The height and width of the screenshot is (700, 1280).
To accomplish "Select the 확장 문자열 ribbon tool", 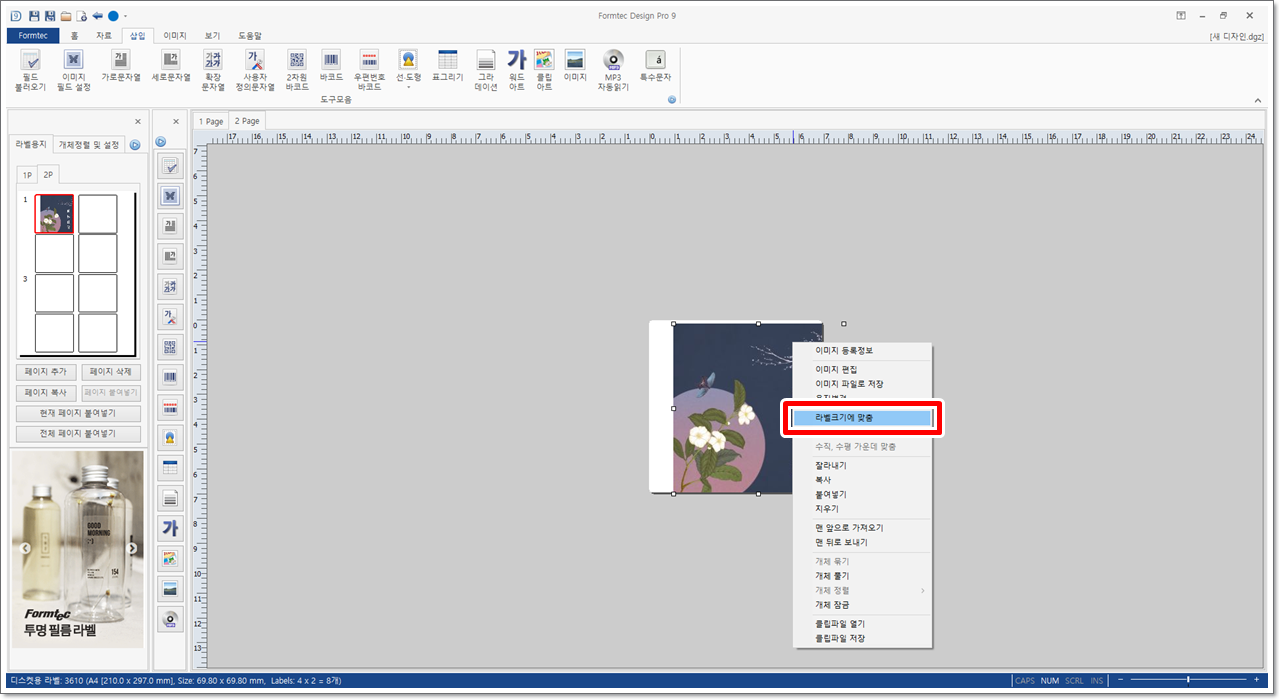I will [213, 70].
